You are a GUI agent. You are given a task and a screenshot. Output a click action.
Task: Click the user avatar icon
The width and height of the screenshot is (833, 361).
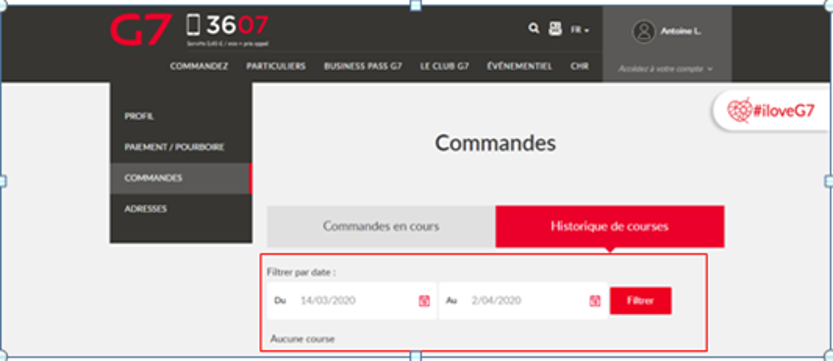pyautogui.click(x=644, y=31)
